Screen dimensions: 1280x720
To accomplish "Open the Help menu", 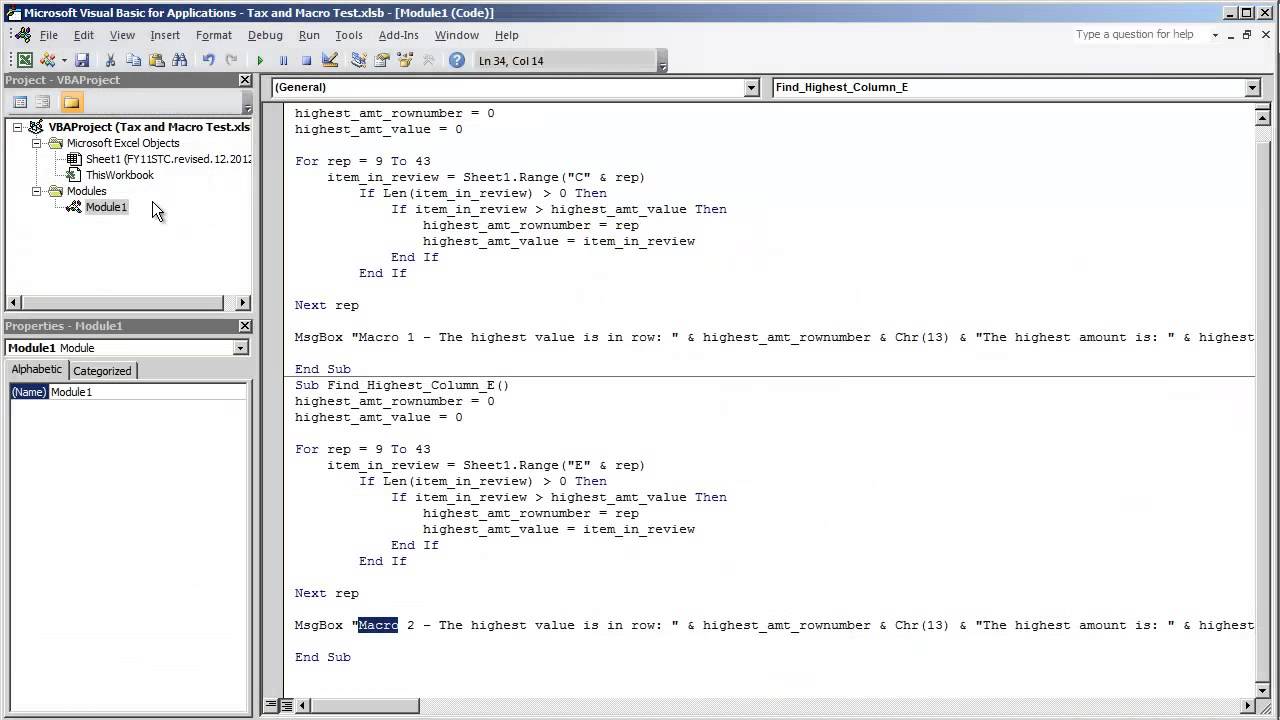I will coord(507,35).
